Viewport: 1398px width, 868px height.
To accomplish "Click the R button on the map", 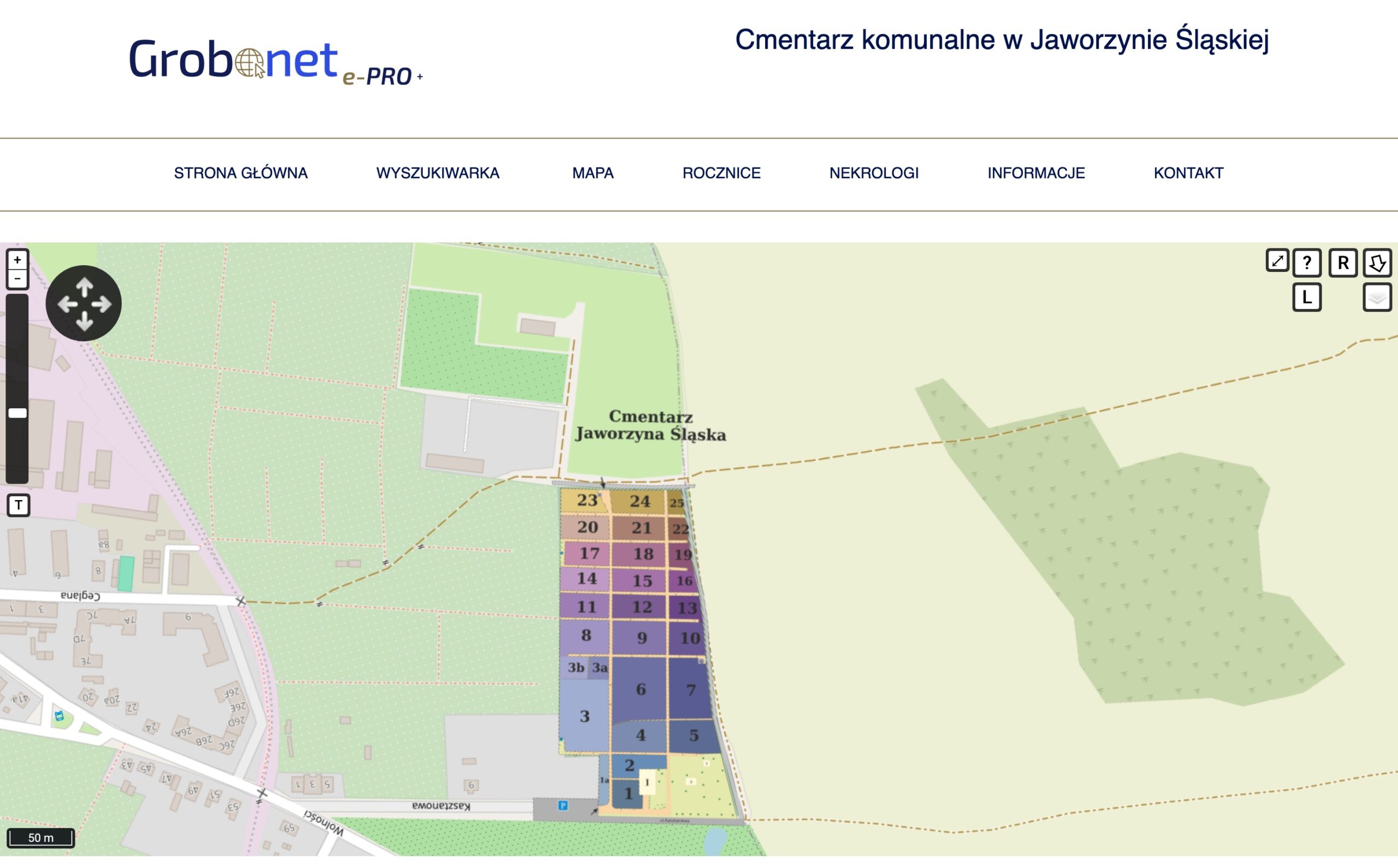I will tap(1343, 263).
